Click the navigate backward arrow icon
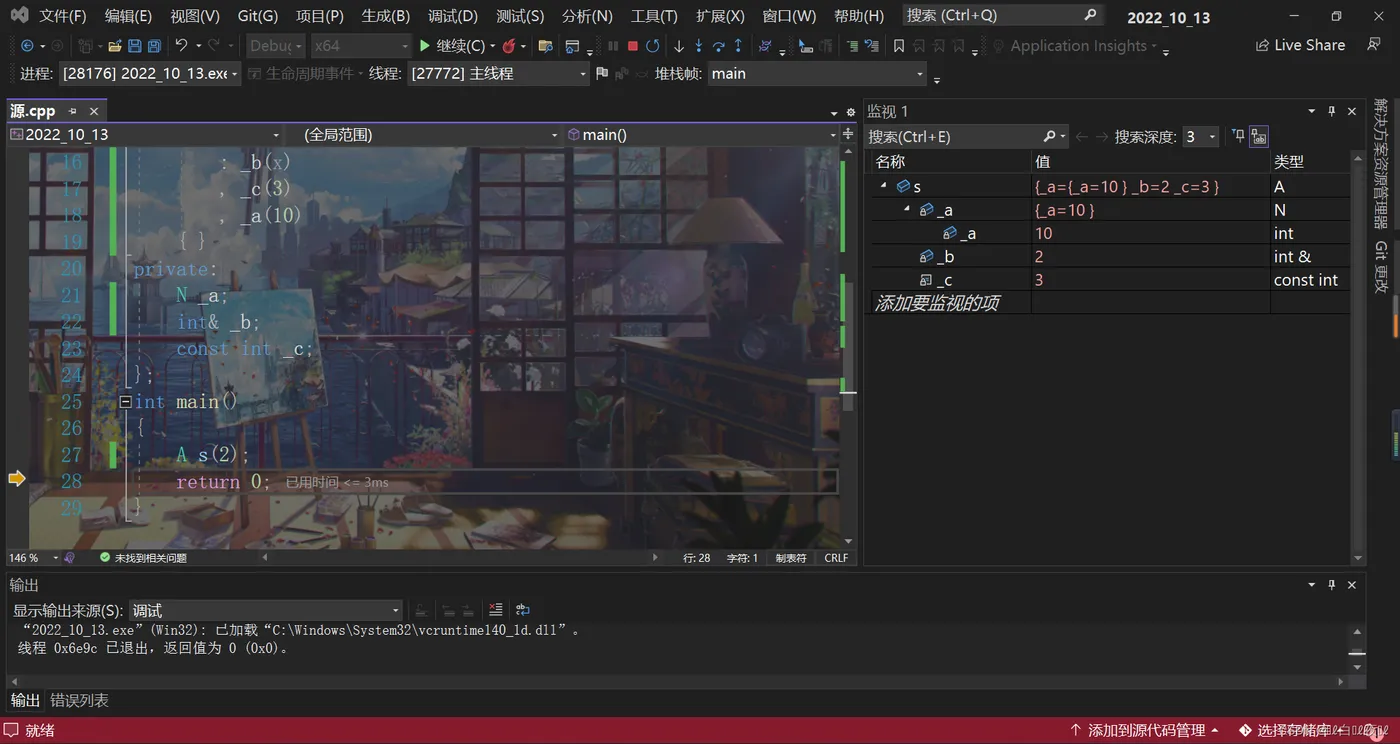 pos(27,46)
